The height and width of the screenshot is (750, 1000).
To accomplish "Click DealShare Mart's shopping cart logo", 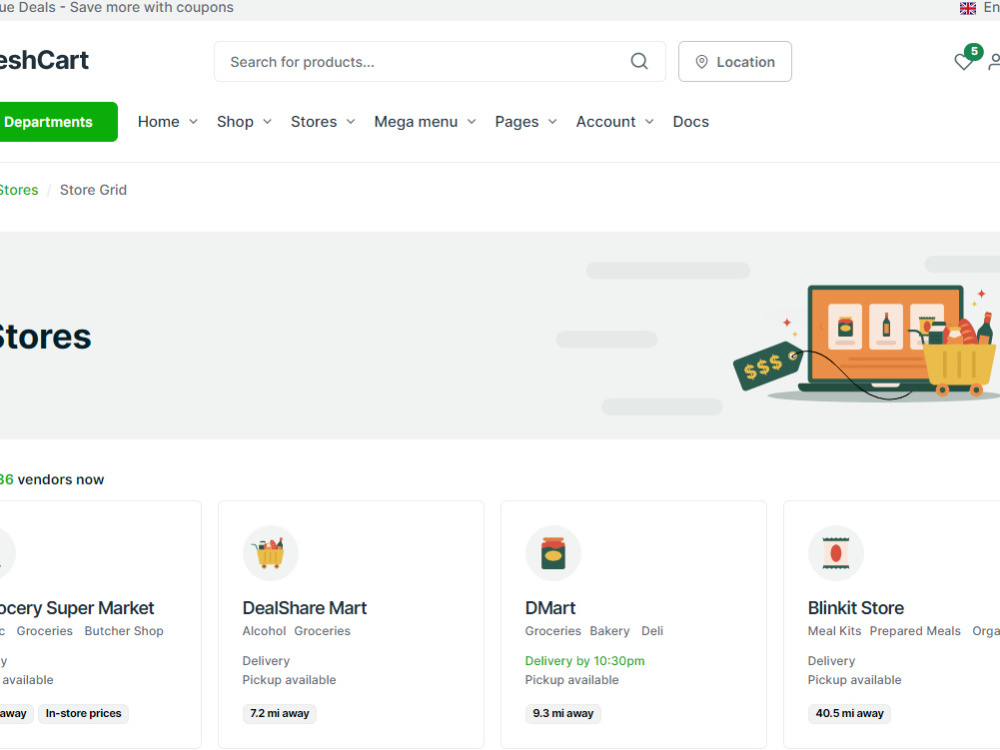I will 270,553.
